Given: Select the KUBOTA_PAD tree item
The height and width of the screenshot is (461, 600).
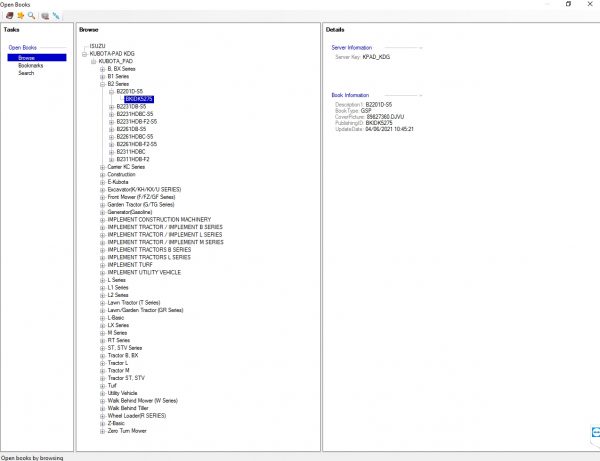Looking at the screenshot, I should (x=116, y=61).
